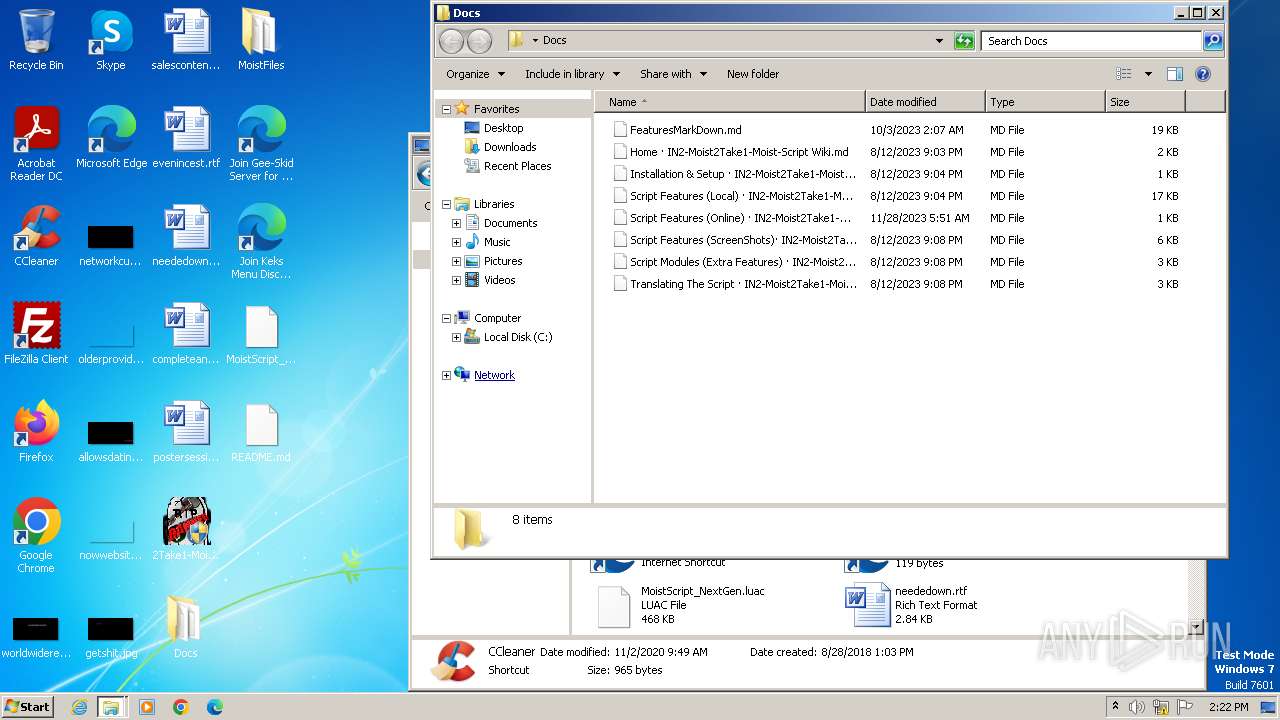Click the Back navigation arrow in Docs window

click(x=452, y=41)
